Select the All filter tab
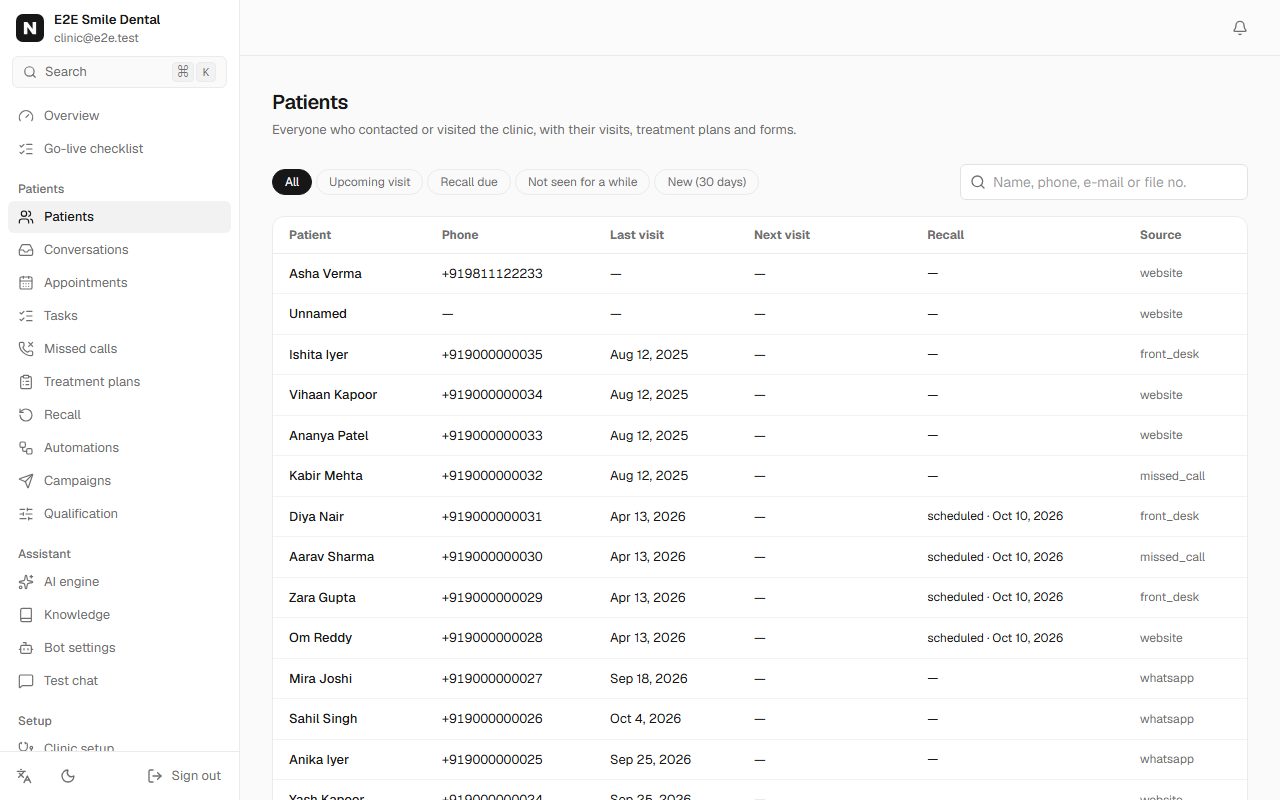Image resolution: width=1280 pixels, height=800 pixels. tap(292, 182)
